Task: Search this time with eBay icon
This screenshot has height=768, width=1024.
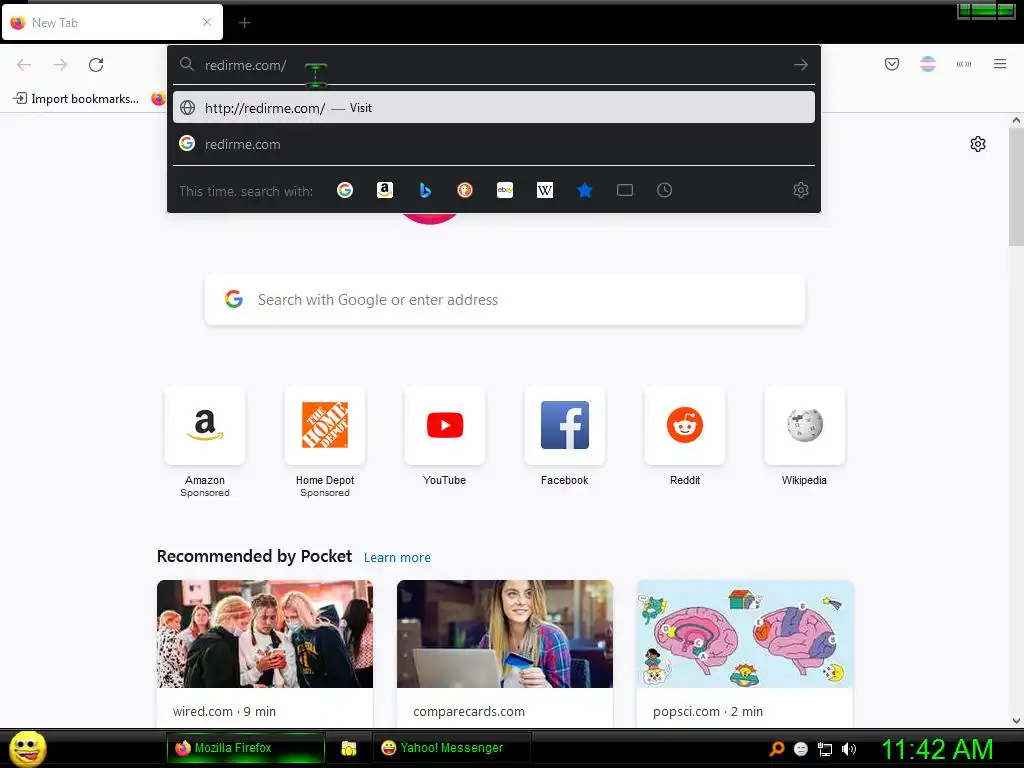Action: coord(505,190)
